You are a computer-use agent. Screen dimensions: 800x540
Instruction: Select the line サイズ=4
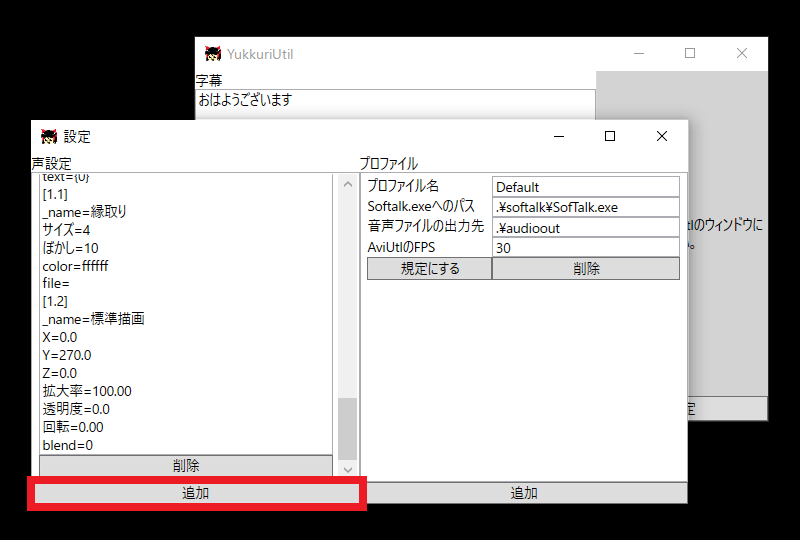(66, 230)
